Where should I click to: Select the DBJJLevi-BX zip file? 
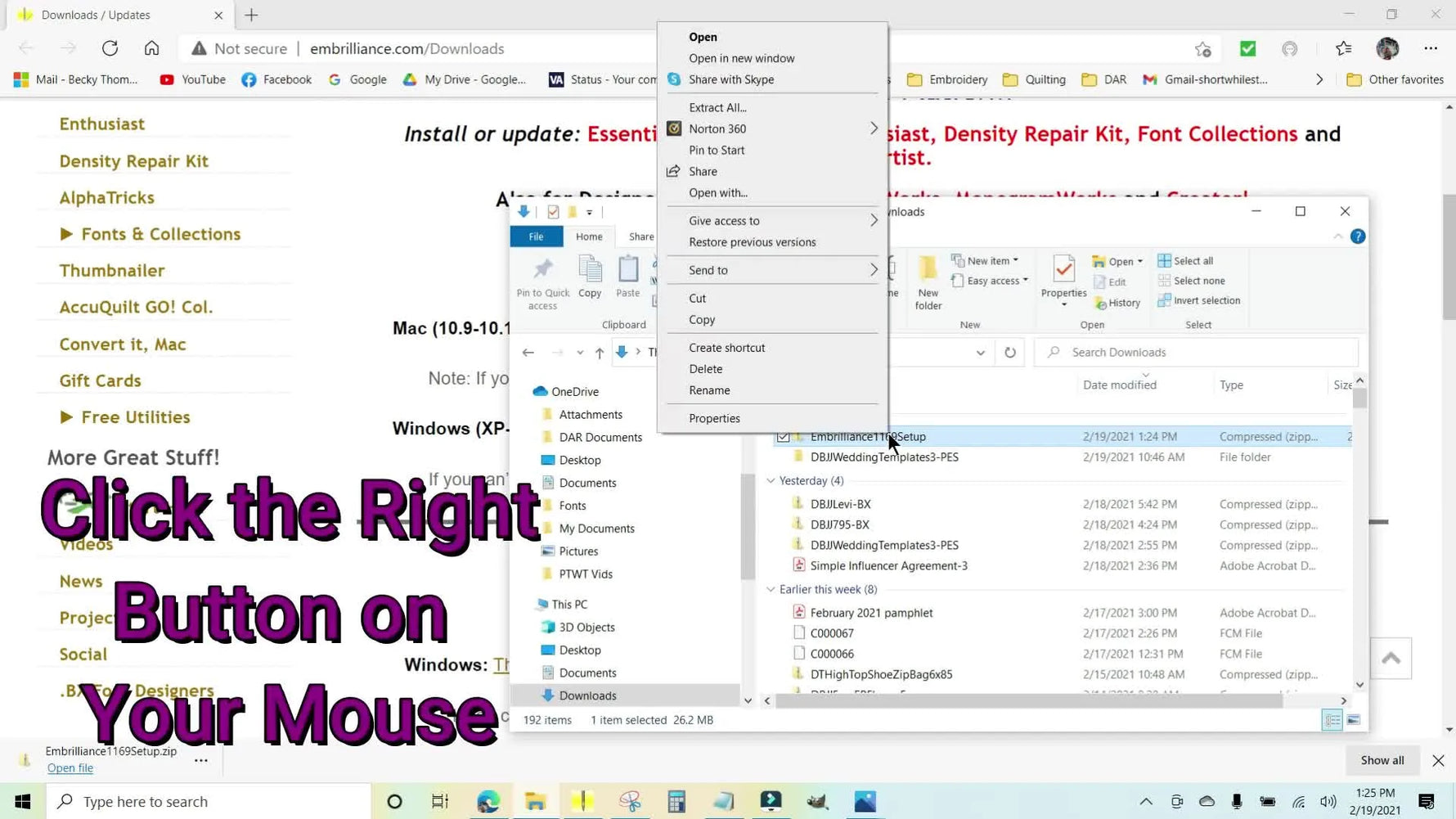(x=841, y=504)
